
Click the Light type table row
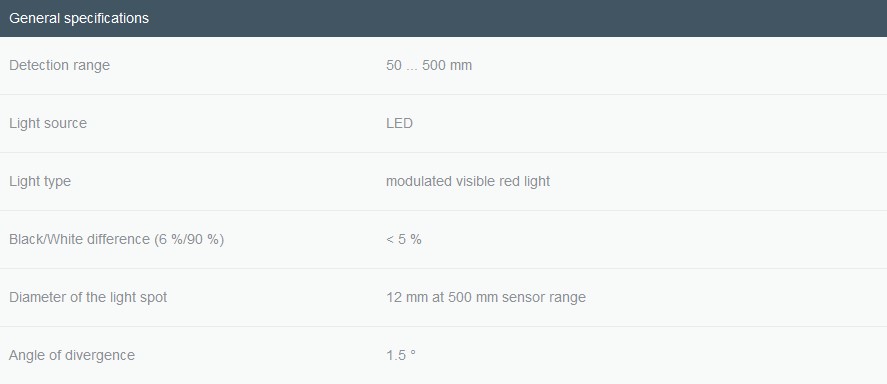pyautogui.click(x=444, y=182)
